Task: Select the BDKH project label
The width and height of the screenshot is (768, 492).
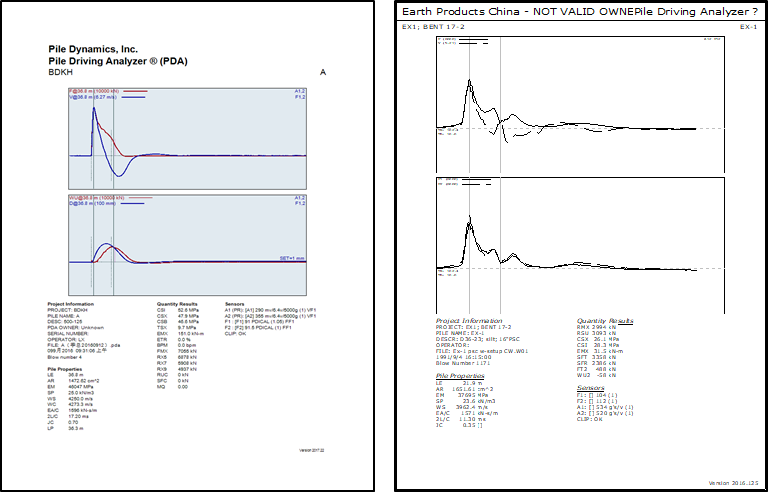Action: [x=60, y=73]
